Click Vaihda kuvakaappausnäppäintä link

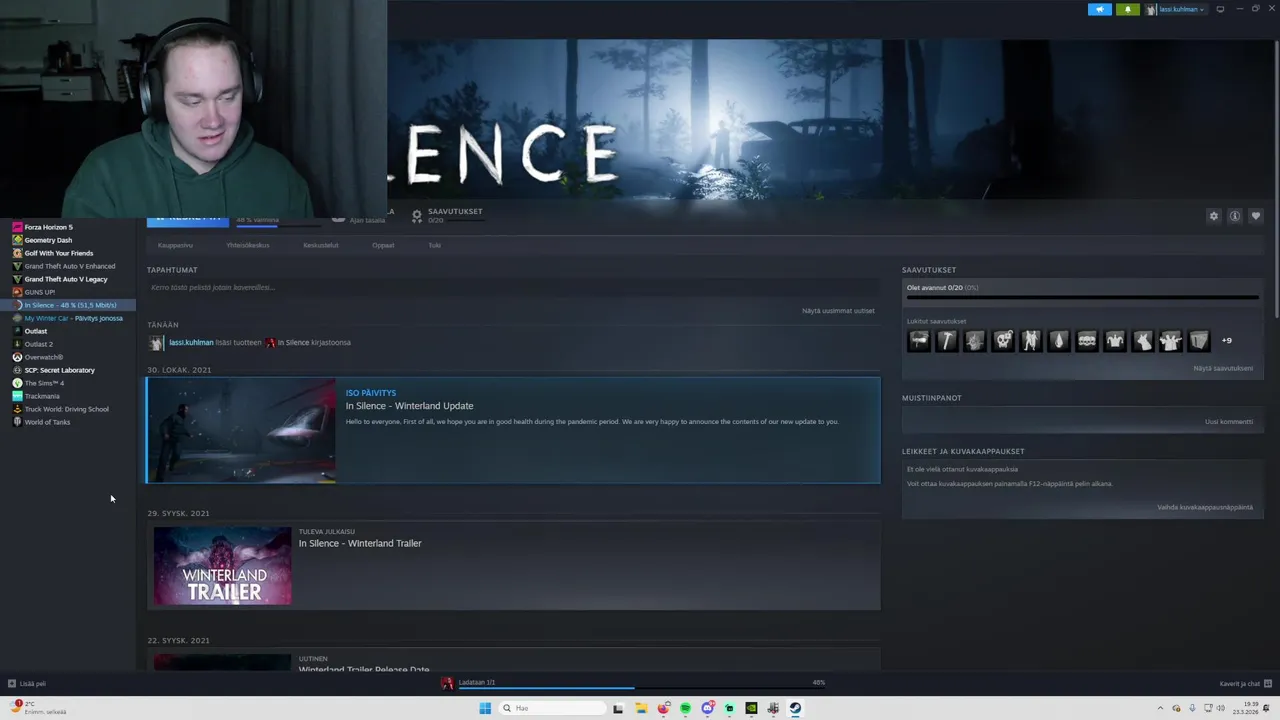(x=1205, y=508)
